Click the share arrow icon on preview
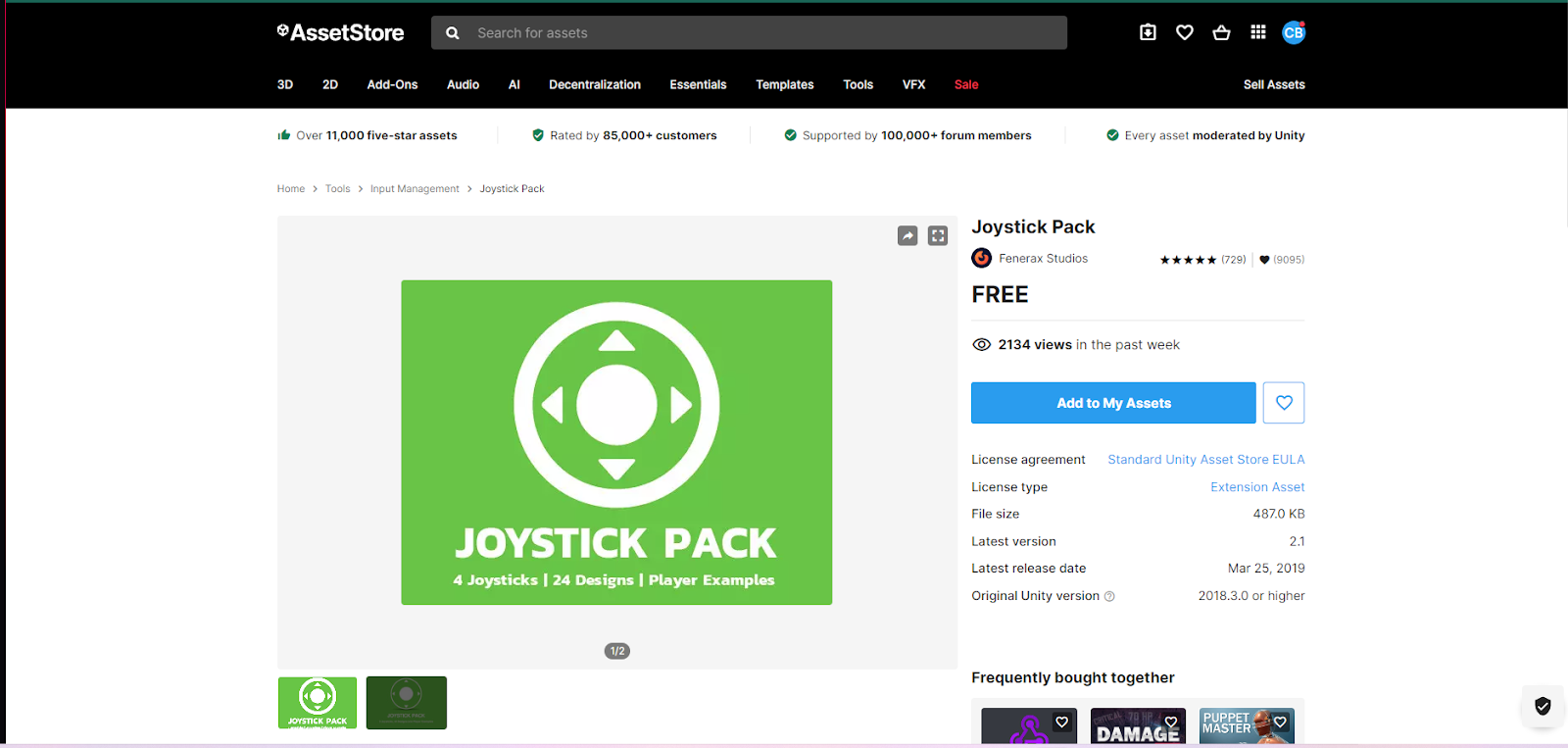1568x748 pixels. pos(907,235)
